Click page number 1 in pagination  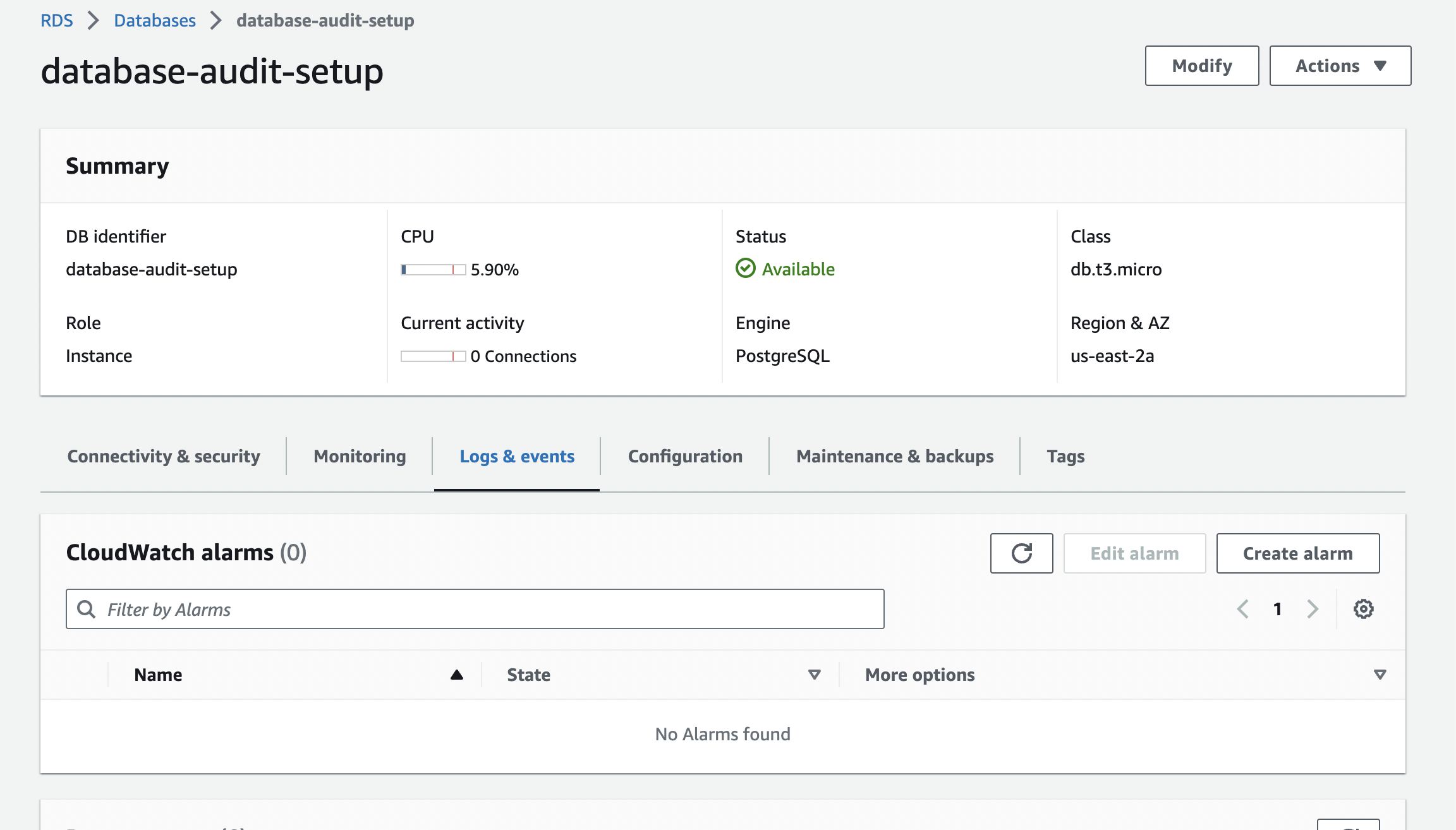[1277, 609]
